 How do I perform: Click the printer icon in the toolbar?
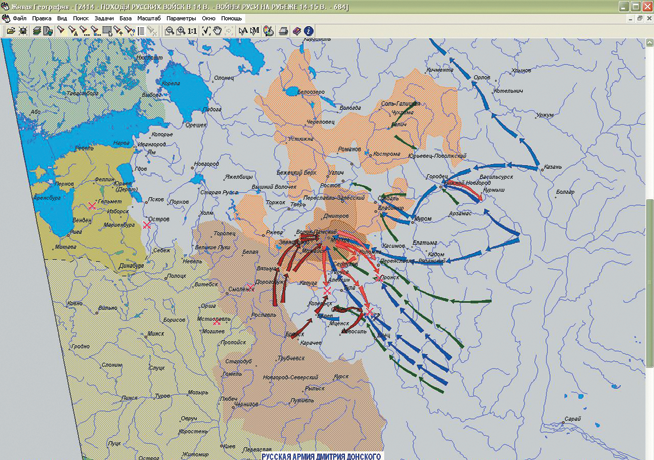(x=284, y=31)
